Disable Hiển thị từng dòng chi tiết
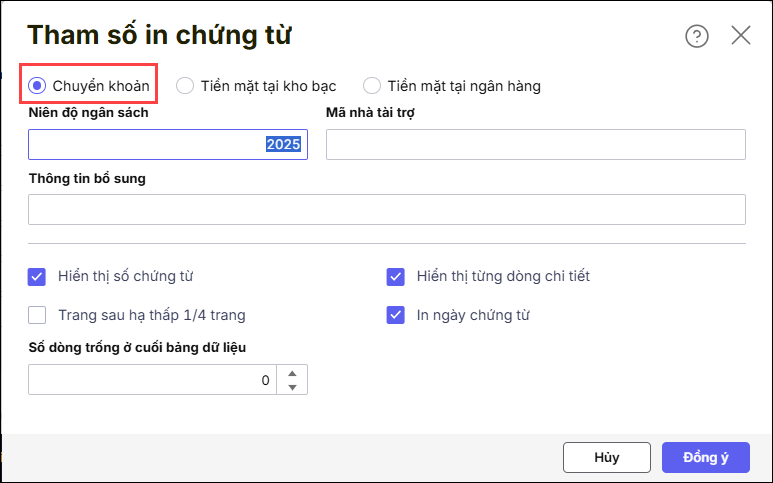 point(395,276)
